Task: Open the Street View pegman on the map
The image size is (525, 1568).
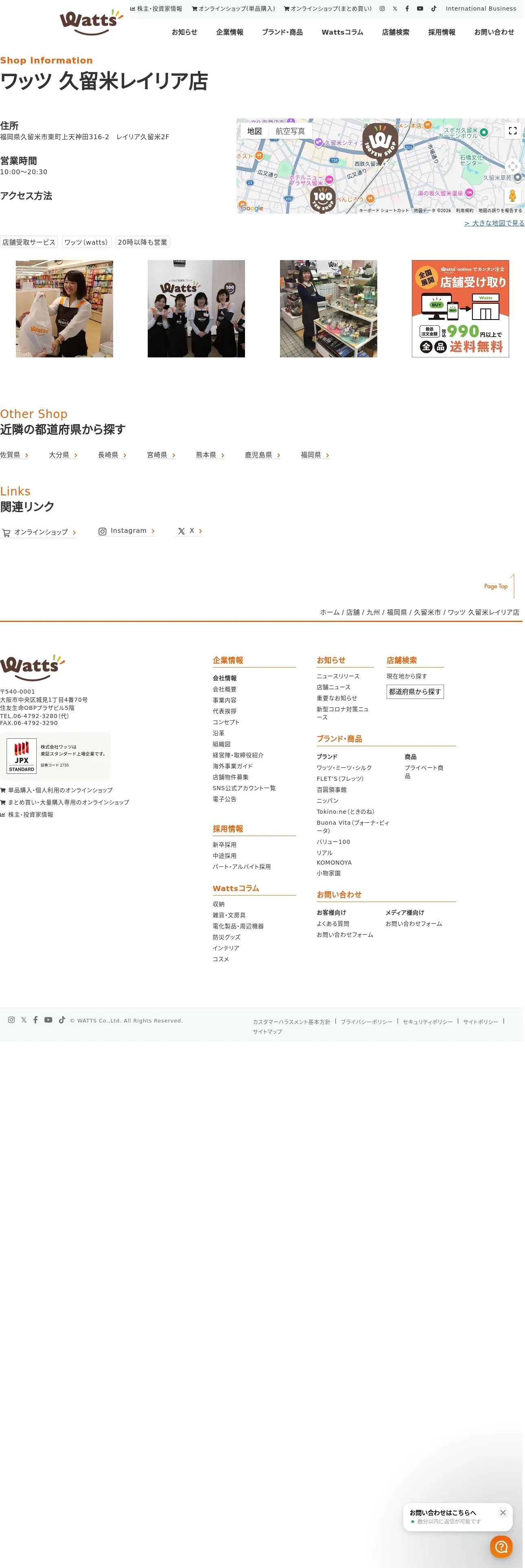Action: (x=512, y=195)
